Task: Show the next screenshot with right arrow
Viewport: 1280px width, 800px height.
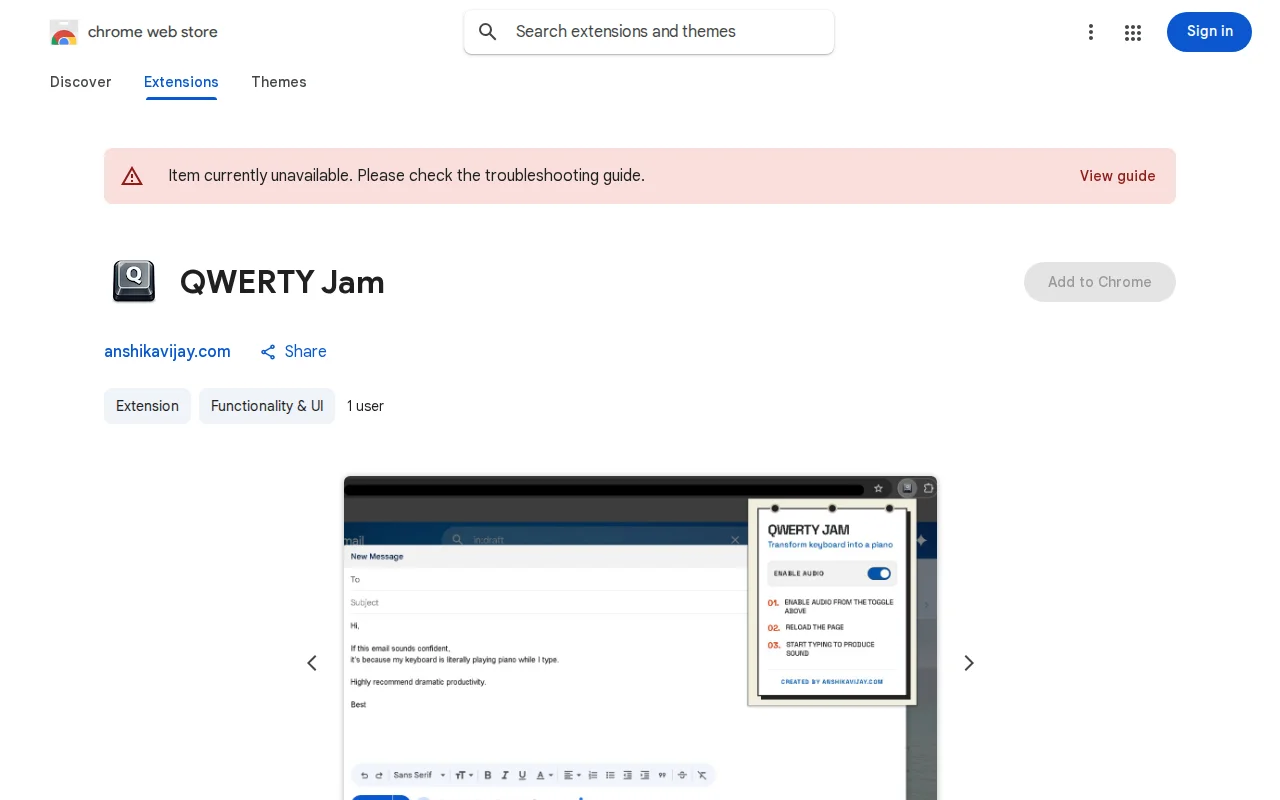Action: tap(968, 663)
